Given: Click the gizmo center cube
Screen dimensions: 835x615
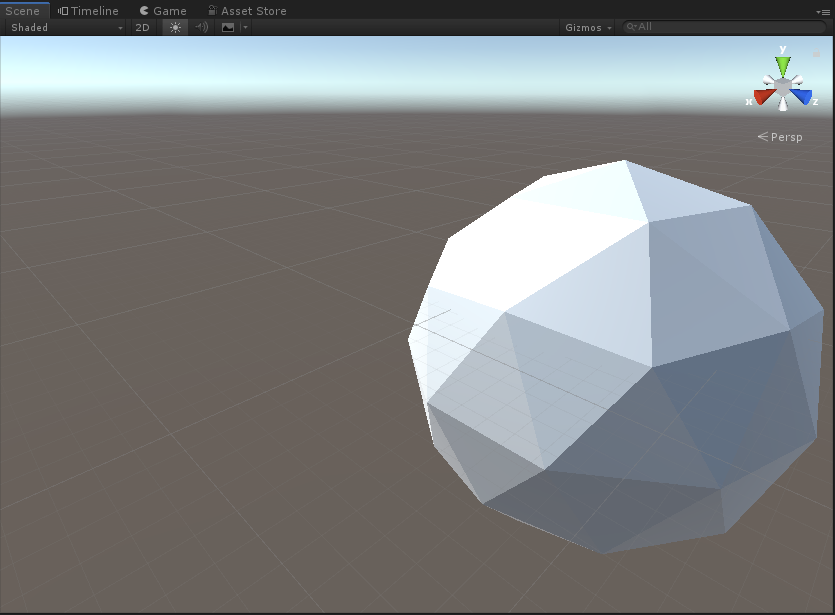Looking at the screenshot, I should point(783,87).
